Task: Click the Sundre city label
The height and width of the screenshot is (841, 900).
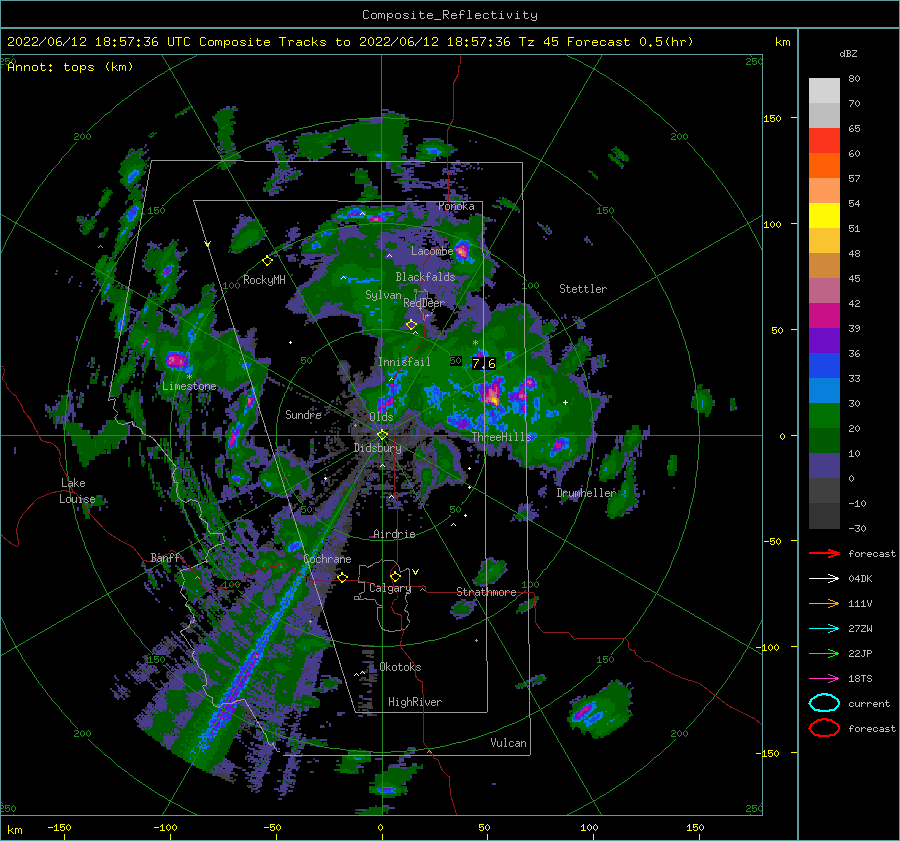Action: coord(303,414)
